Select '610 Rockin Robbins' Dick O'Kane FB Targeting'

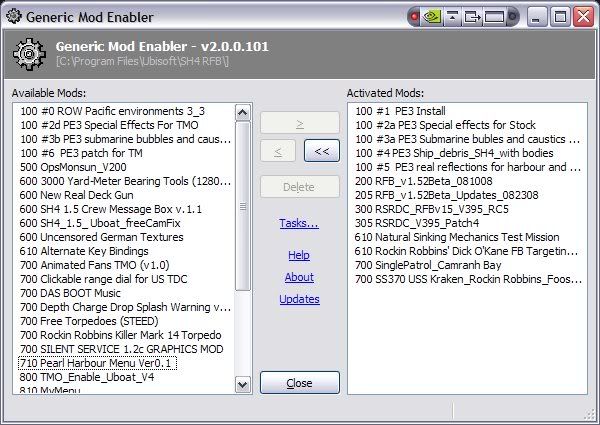tap(466, 251)
